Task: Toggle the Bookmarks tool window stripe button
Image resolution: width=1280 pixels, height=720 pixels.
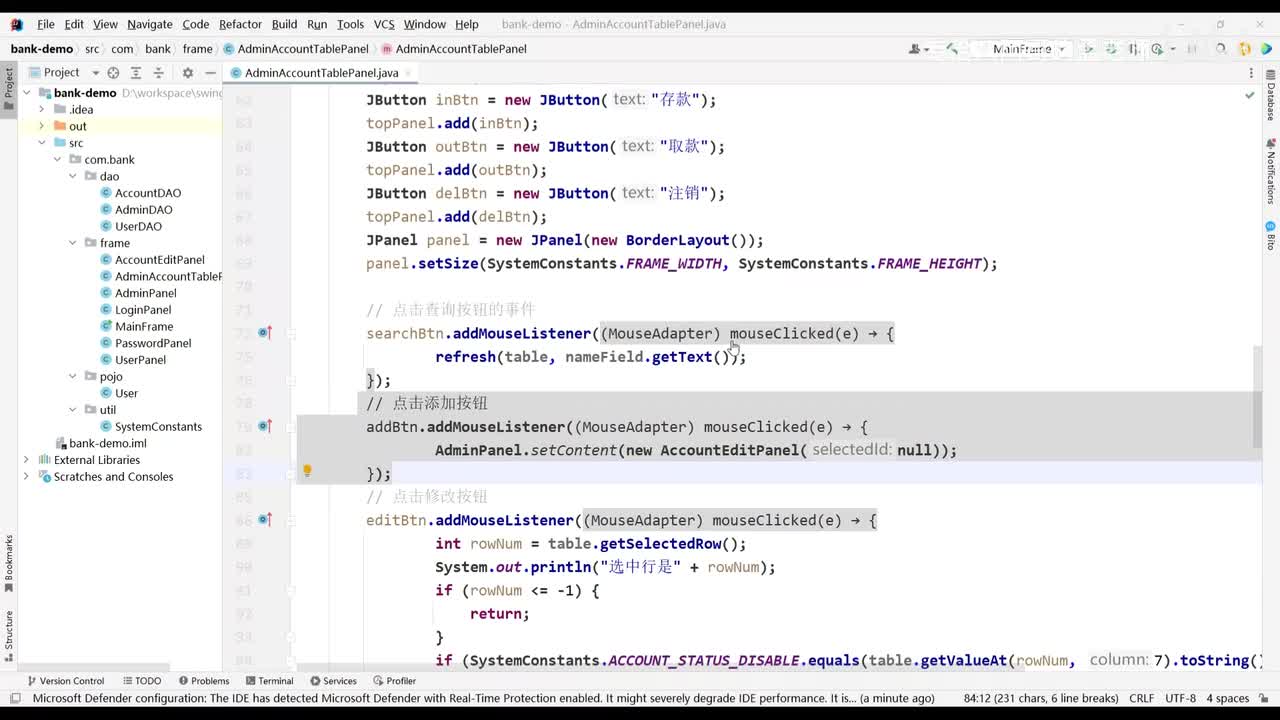Action: (9, 564)
